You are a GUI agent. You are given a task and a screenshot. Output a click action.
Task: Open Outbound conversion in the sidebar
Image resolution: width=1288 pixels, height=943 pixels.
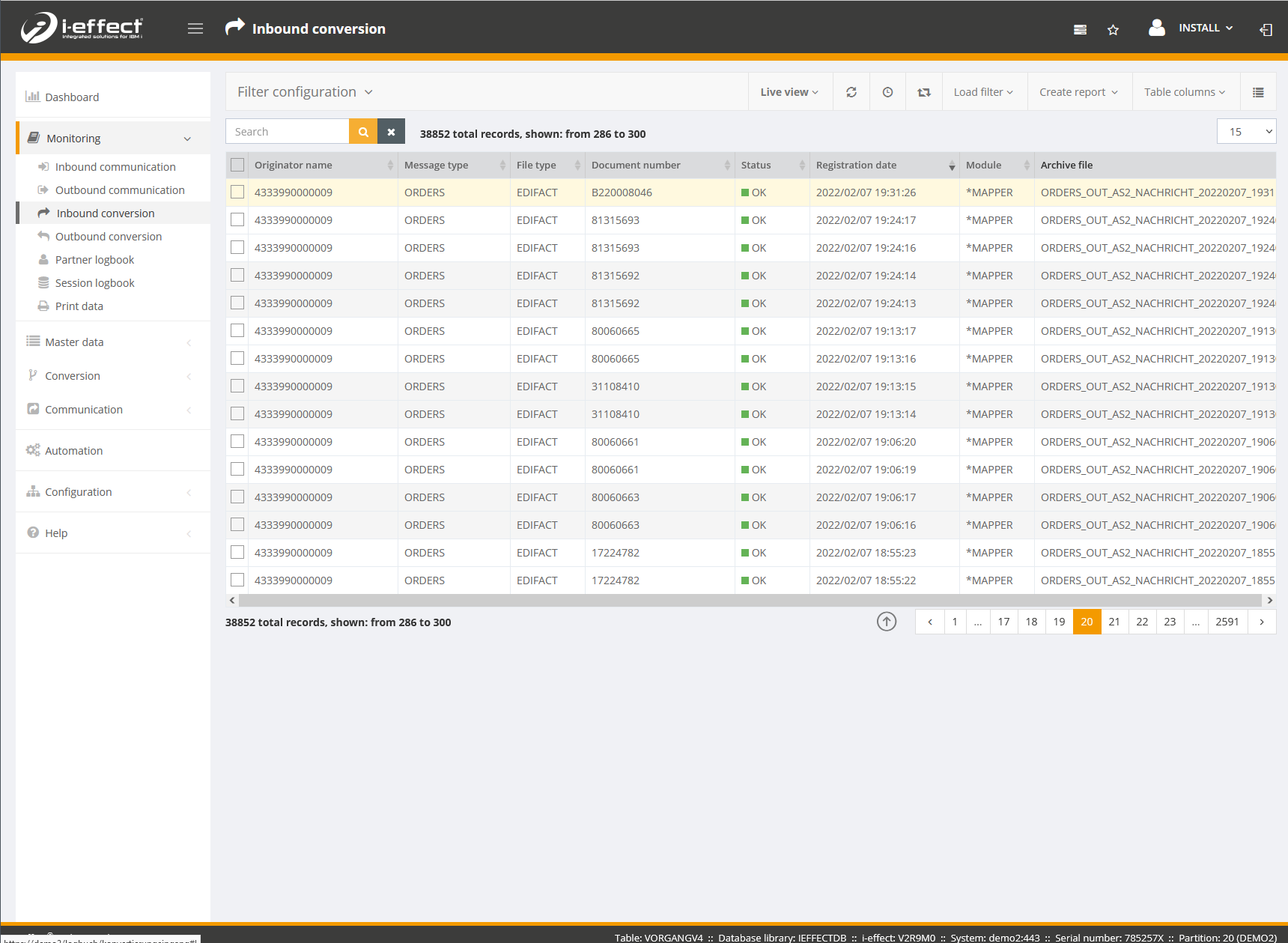coord(108,237)
